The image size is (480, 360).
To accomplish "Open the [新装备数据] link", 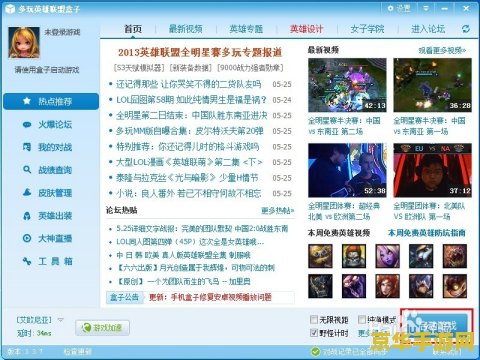I will (x=191, y=68).
